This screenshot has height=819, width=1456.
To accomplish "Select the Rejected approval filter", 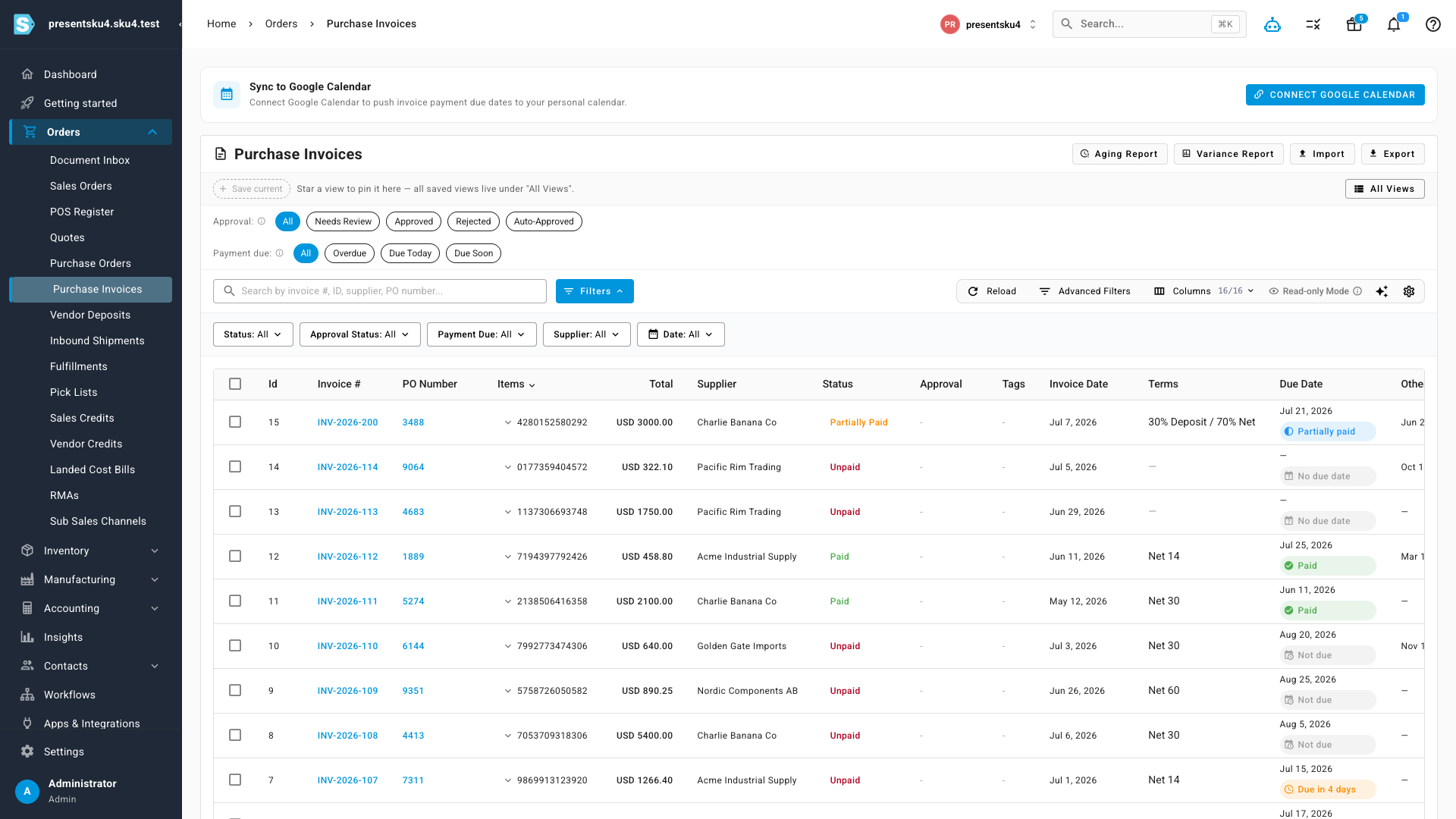I will point(473,221).
